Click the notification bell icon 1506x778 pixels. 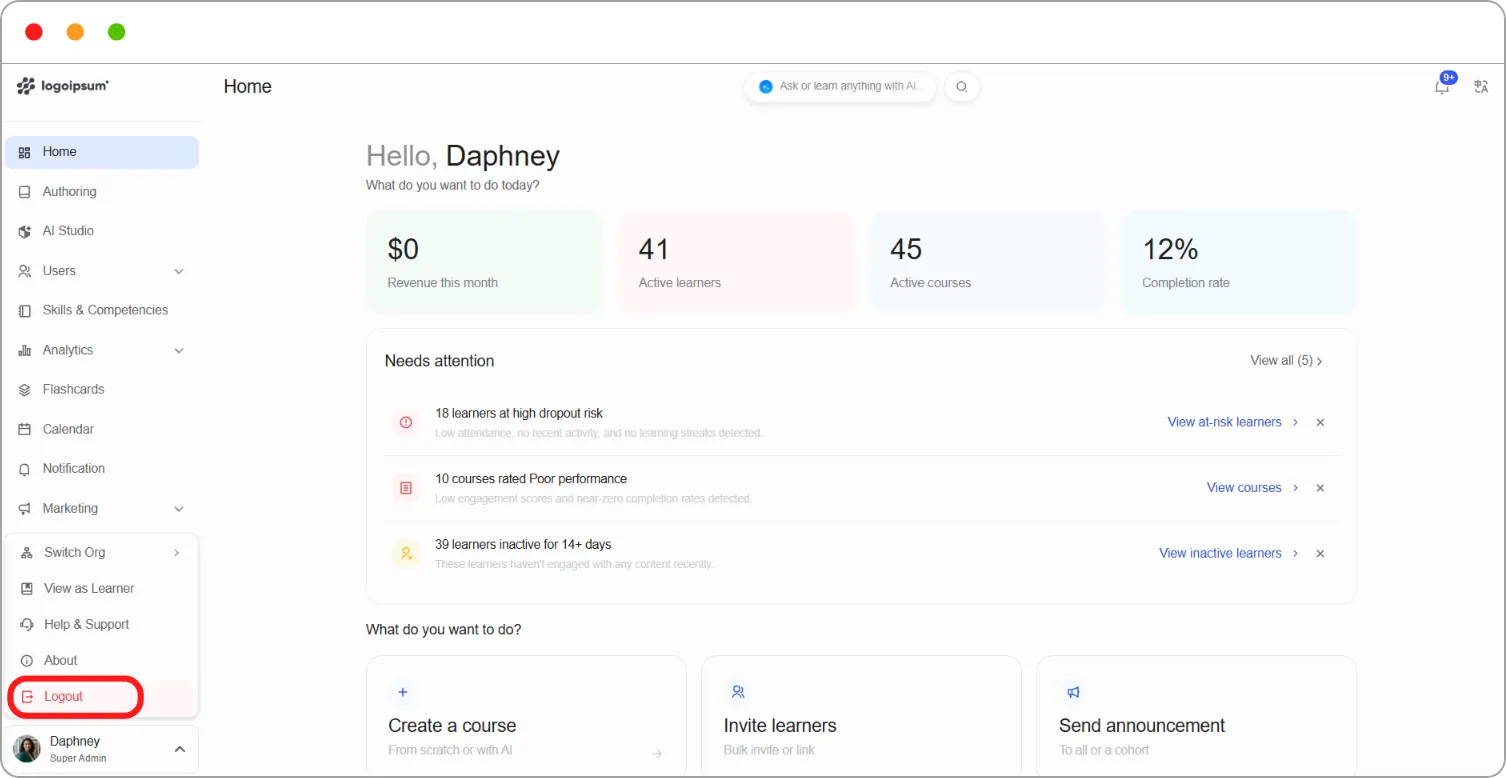point(1442,87)
